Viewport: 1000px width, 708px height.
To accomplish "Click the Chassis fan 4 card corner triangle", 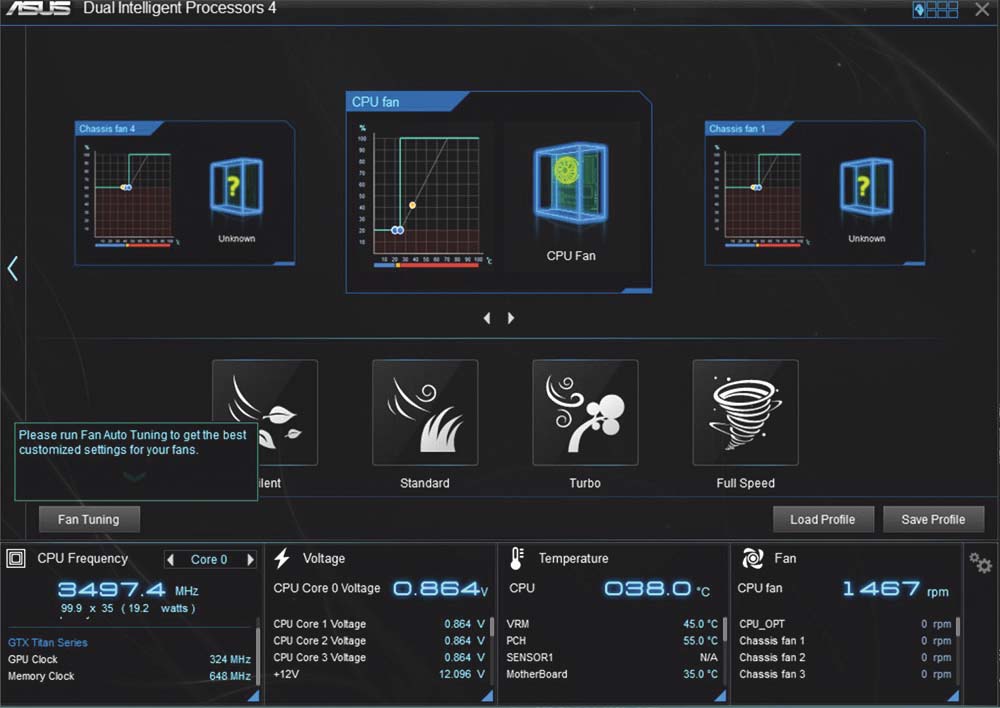I will pos(284,263).
